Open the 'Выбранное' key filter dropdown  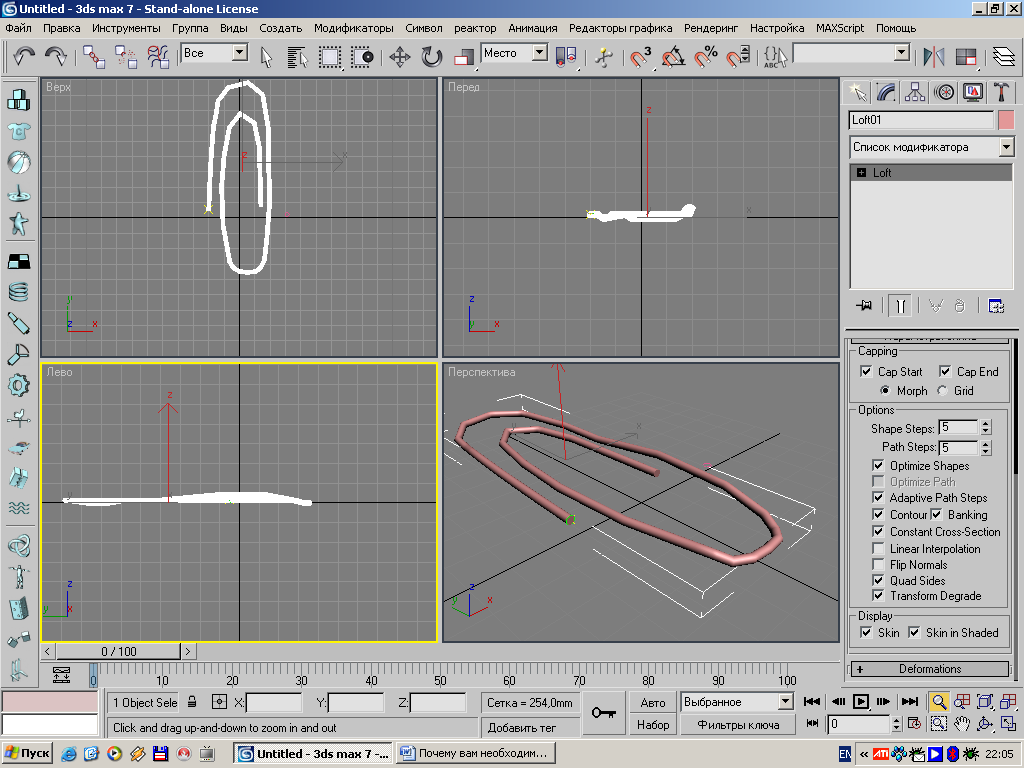[x=786, y=702]
